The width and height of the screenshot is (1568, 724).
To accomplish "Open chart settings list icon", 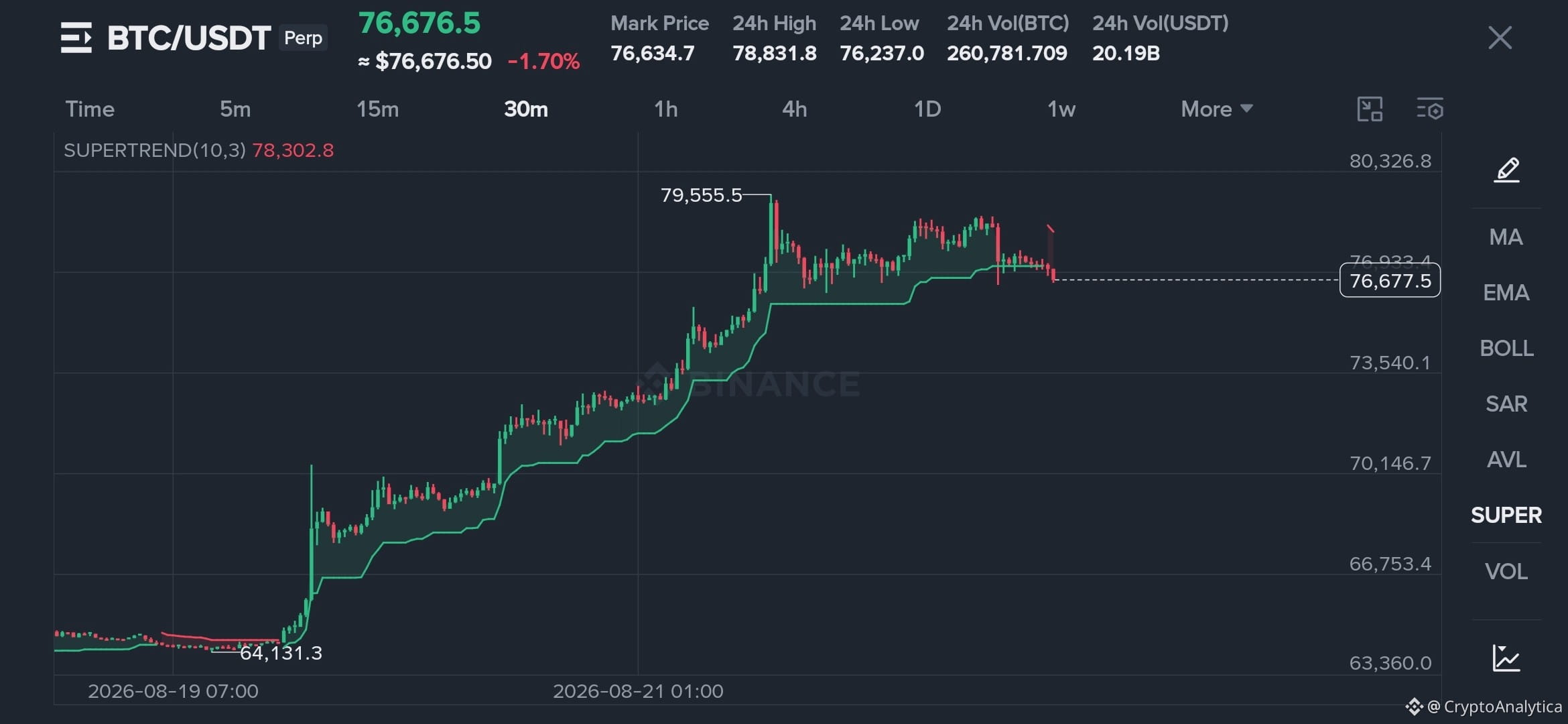I will pos(1430,109).
